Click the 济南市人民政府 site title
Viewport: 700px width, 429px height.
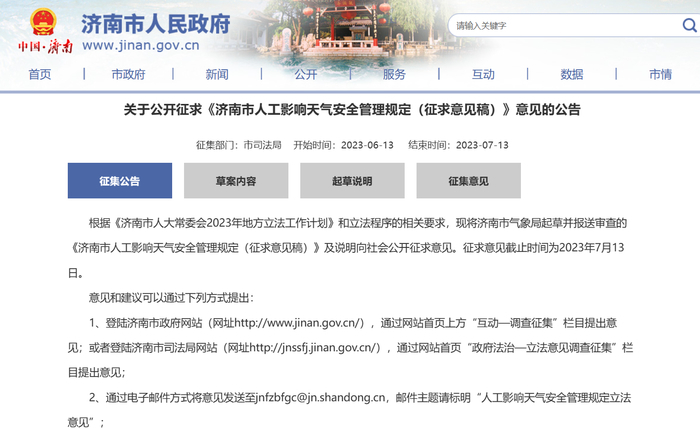pyautogui.click(x=156, y=24)
